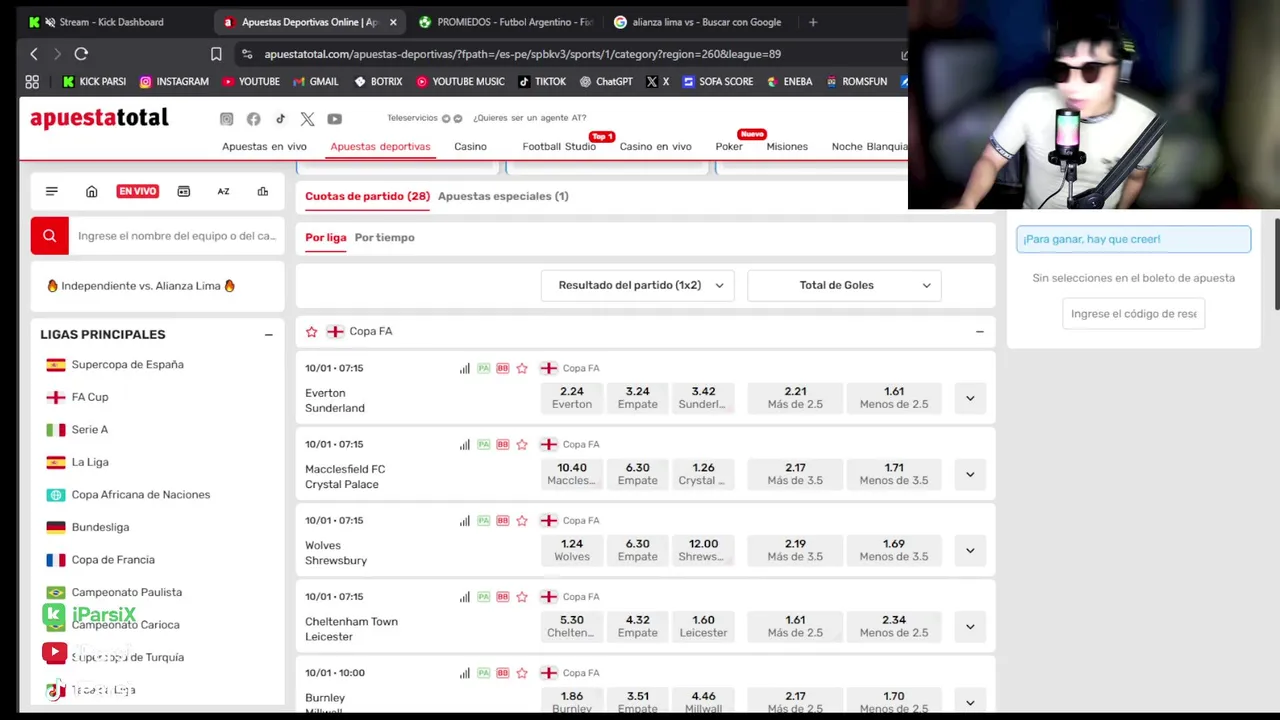Expand more markets for Macclesfield vs Crystal Palace

click(970, 474)
